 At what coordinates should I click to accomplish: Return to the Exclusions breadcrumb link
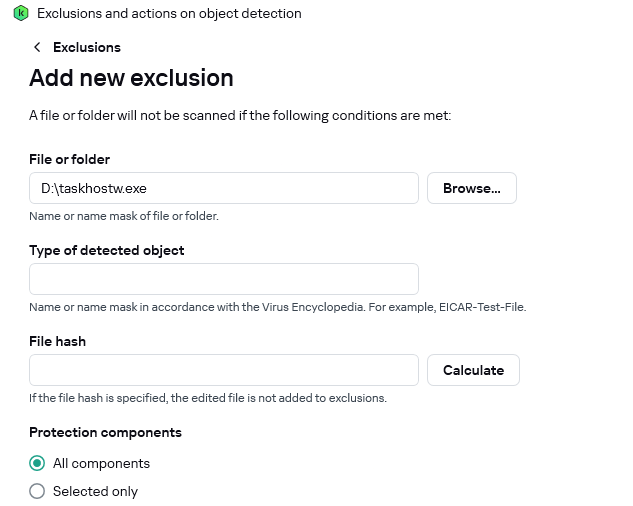(x=87, y=47)
